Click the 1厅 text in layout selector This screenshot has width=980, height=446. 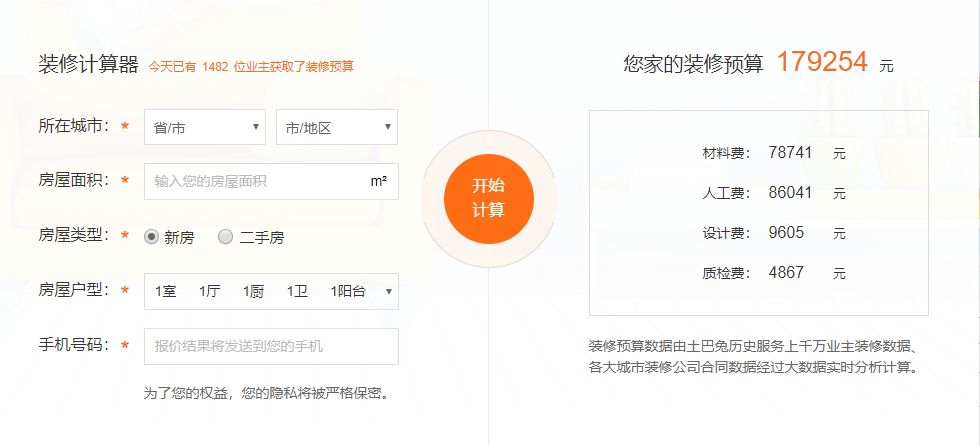209,292
